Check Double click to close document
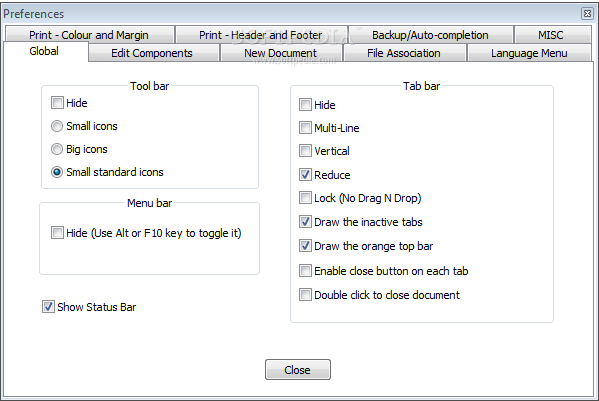The image size is (599, 401). point(305,294)
